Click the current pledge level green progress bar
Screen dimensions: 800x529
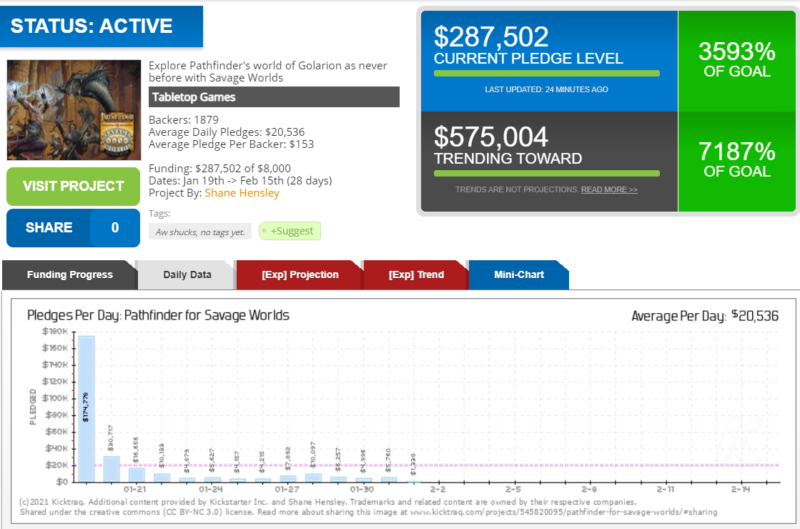point(546,73)
